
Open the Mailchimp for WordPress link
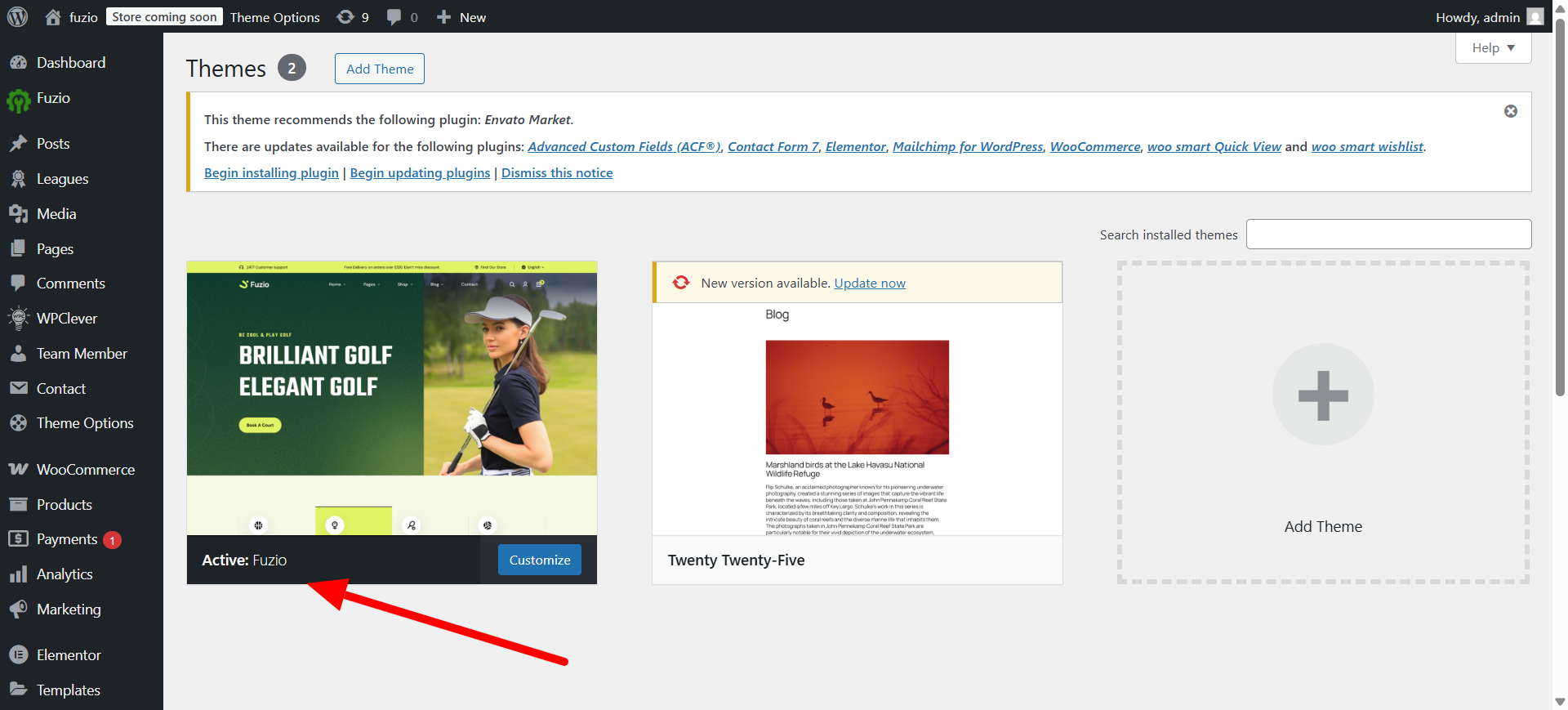[968, 147]
